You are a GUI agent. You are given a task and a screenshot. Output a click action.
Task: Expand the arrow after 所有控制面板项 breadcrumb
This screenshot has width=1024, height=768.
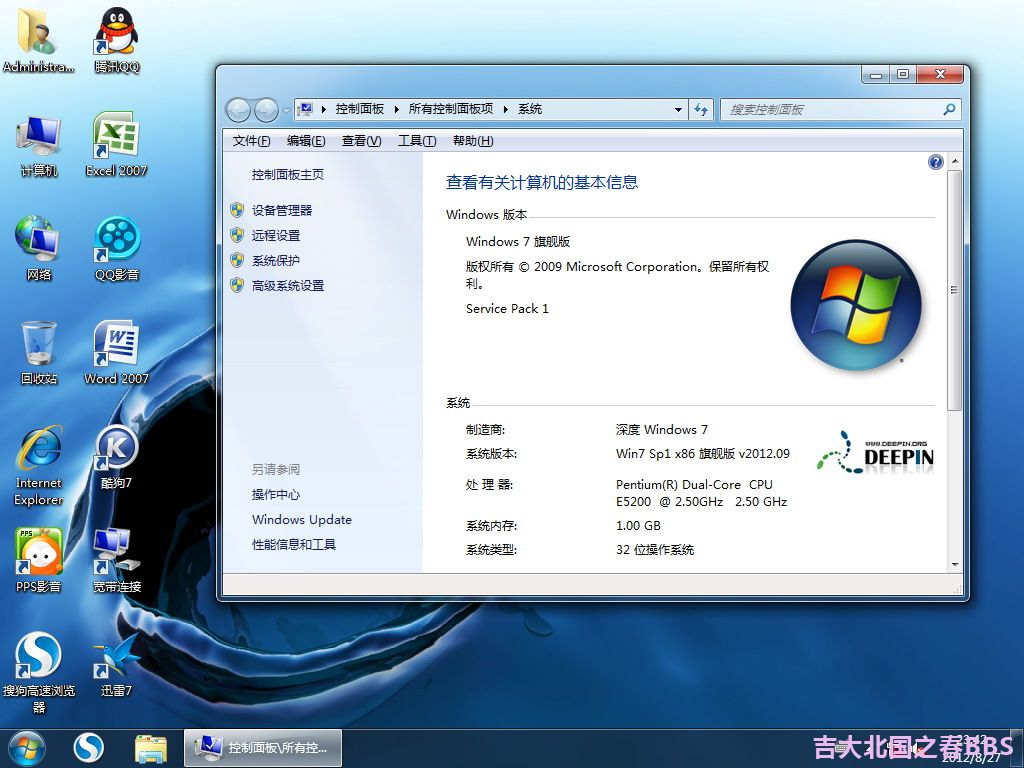505,109
